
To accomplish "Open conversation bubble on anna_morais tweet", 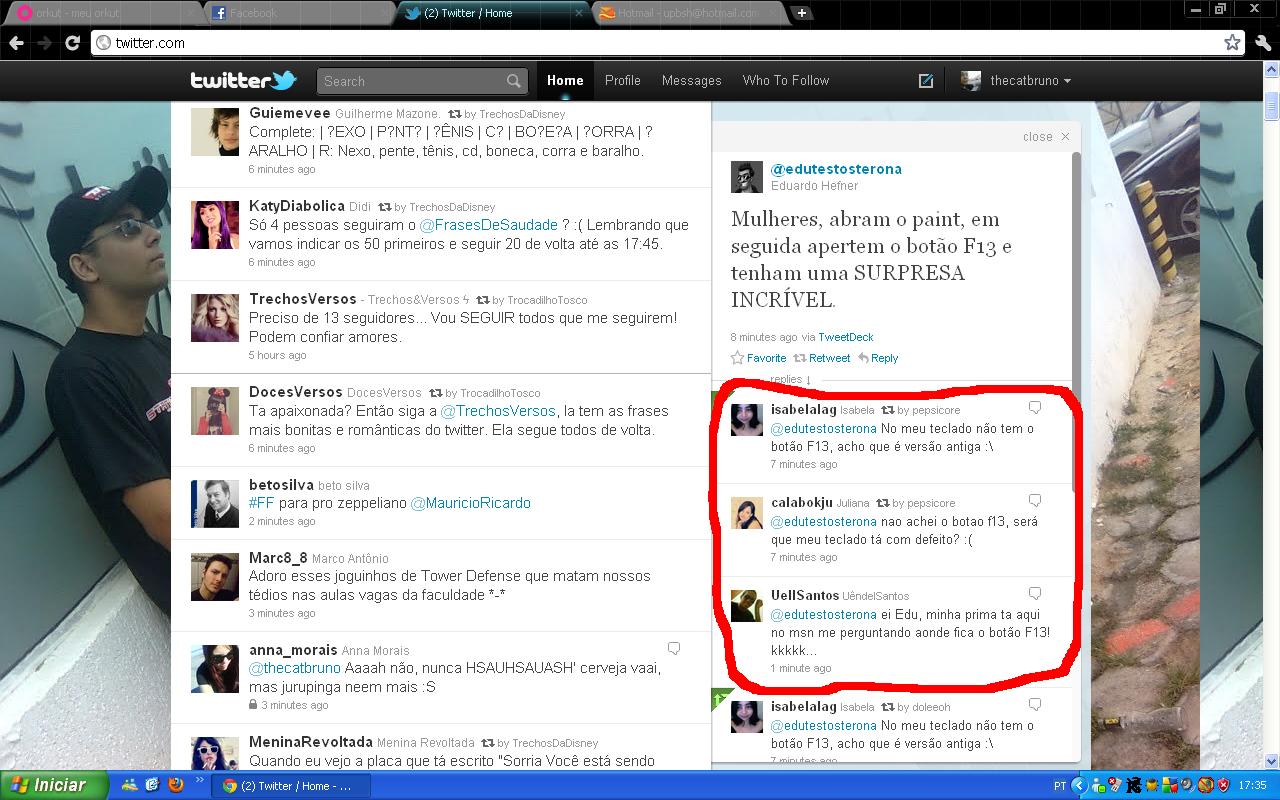I will (x=674, y=649).
